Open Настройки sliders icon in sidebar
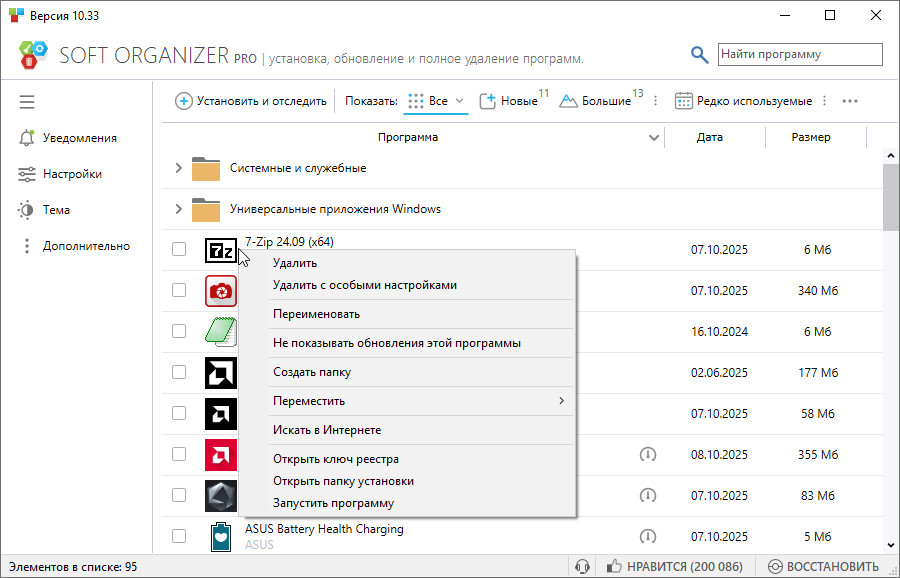The height and width of the screenshot is (578, 900). [x=27, y=174]
